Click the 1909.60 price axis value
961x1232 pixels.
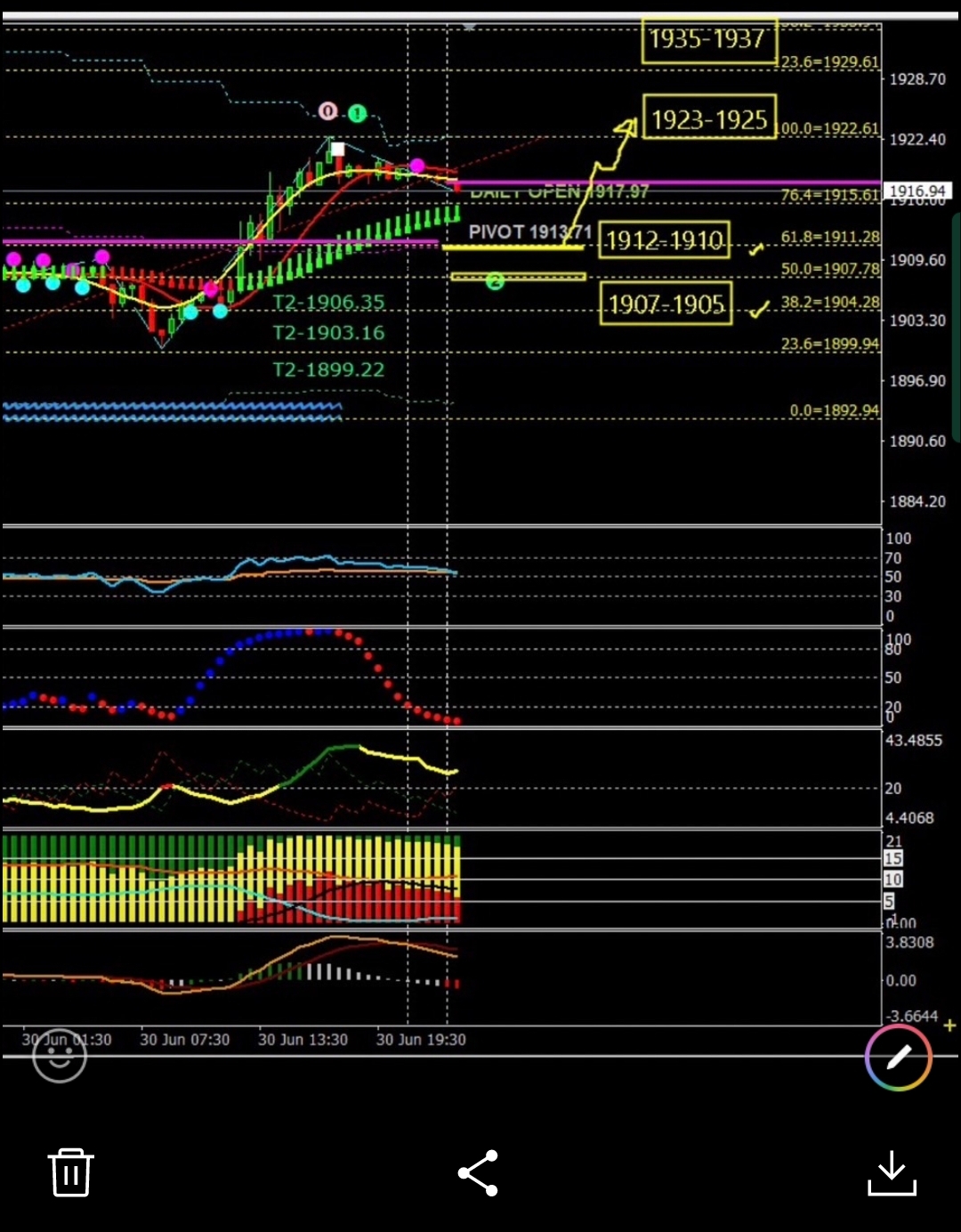click(x=917, y=260)
